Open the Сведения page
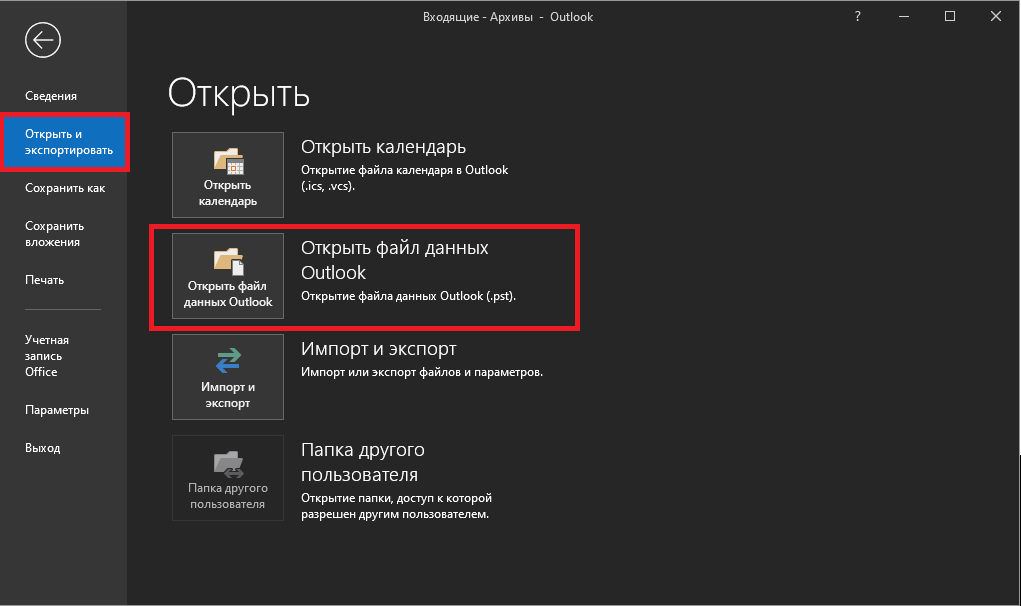 [x=51, y=96]
